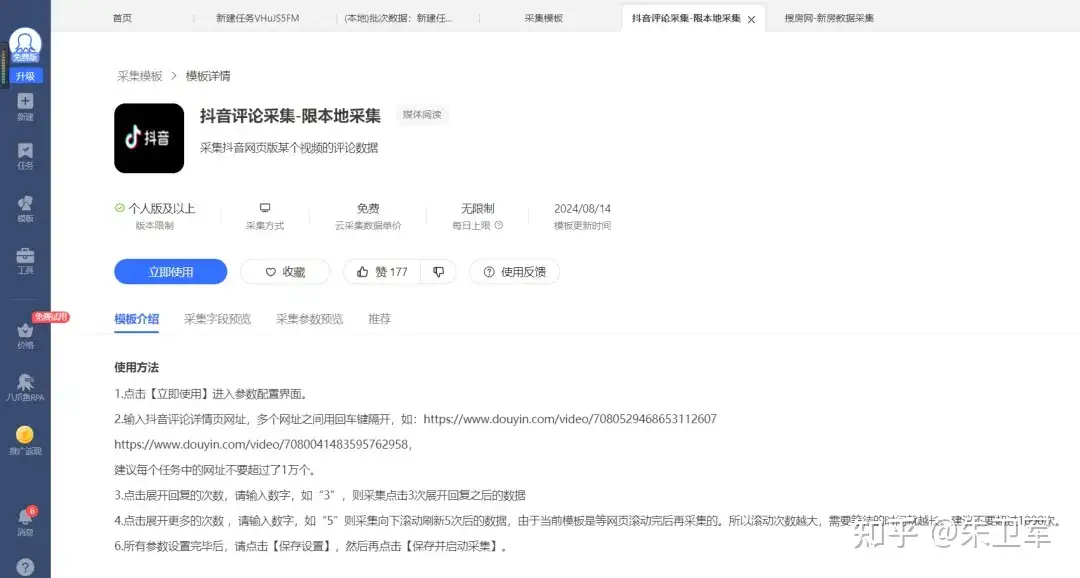Click the 抖音评论采集-限本地采集 title

(290, 115)
